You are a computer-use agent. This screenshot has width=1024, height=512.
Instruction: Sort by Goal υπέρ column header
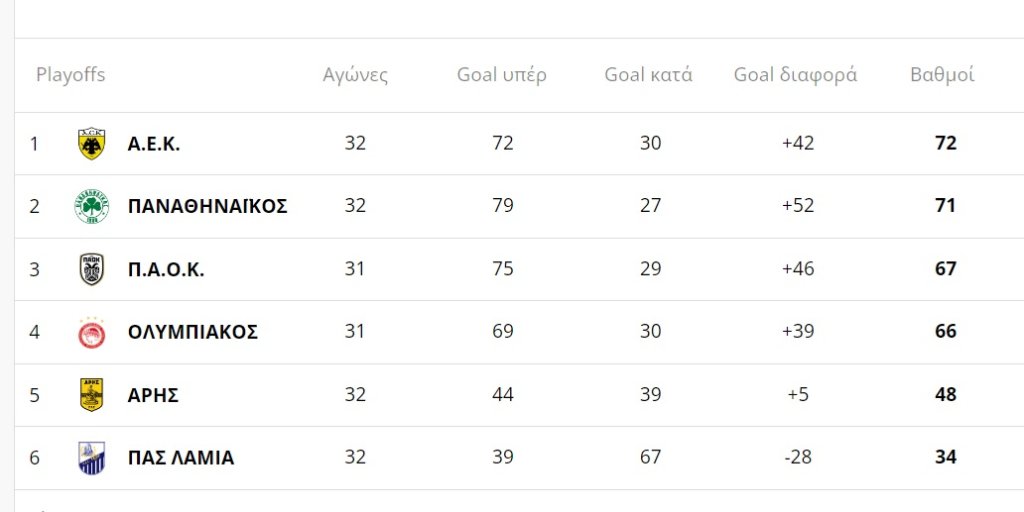click(502, 75)
